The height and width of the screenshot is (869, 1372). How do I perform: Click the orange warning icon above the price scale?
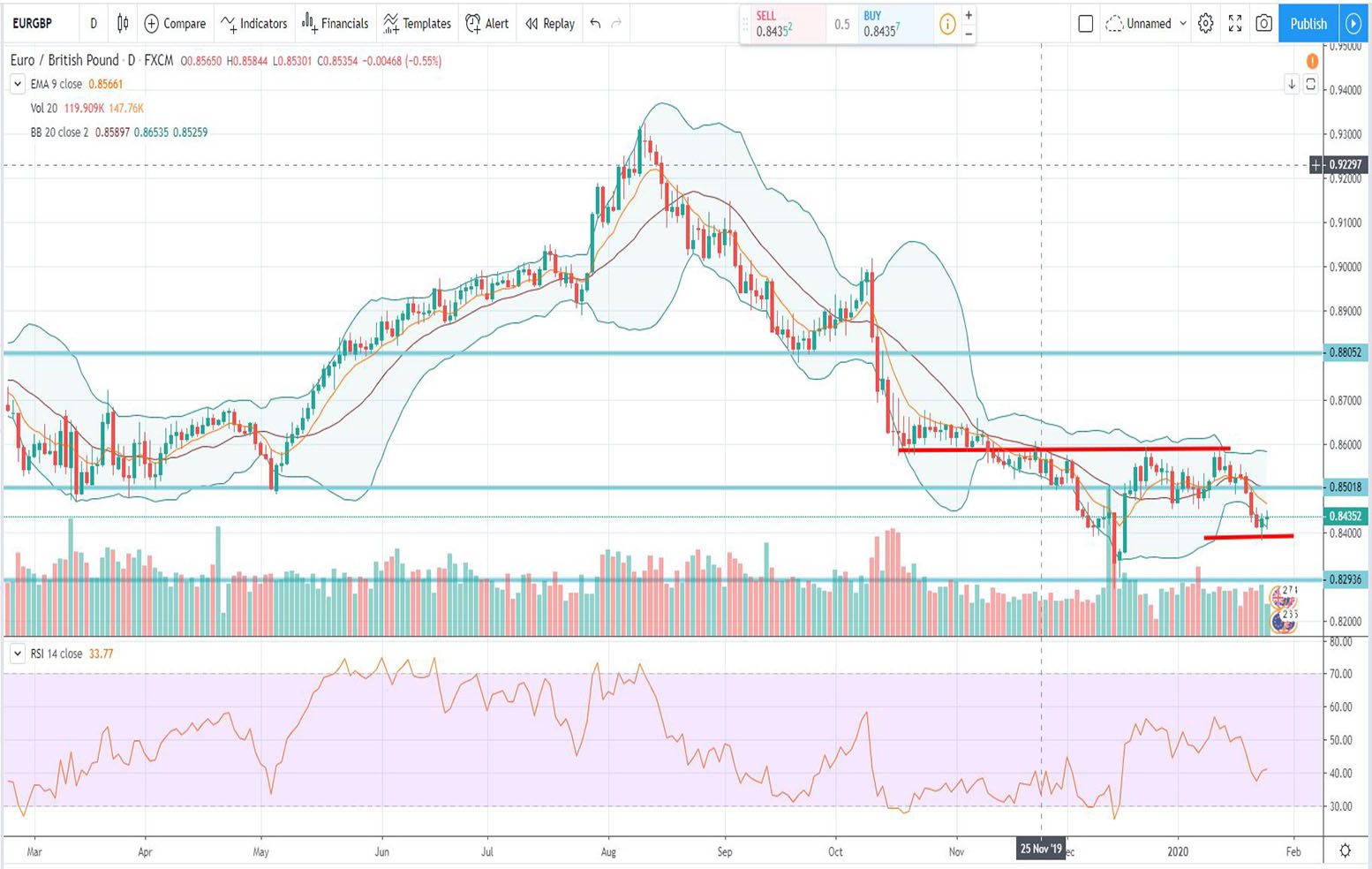[x=1312, y=61]
